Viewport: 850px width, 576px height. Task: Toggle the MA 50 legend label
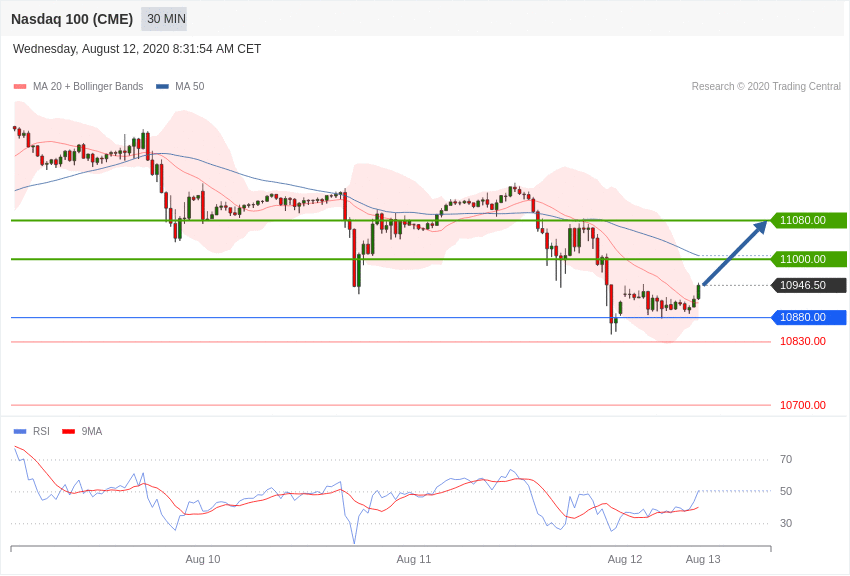189,87
